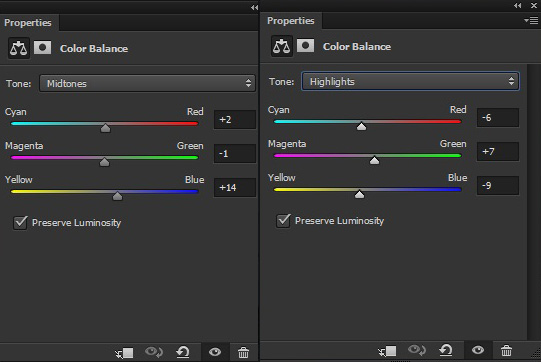
Task: Close the right Properties panel
Action: (534, 6)
